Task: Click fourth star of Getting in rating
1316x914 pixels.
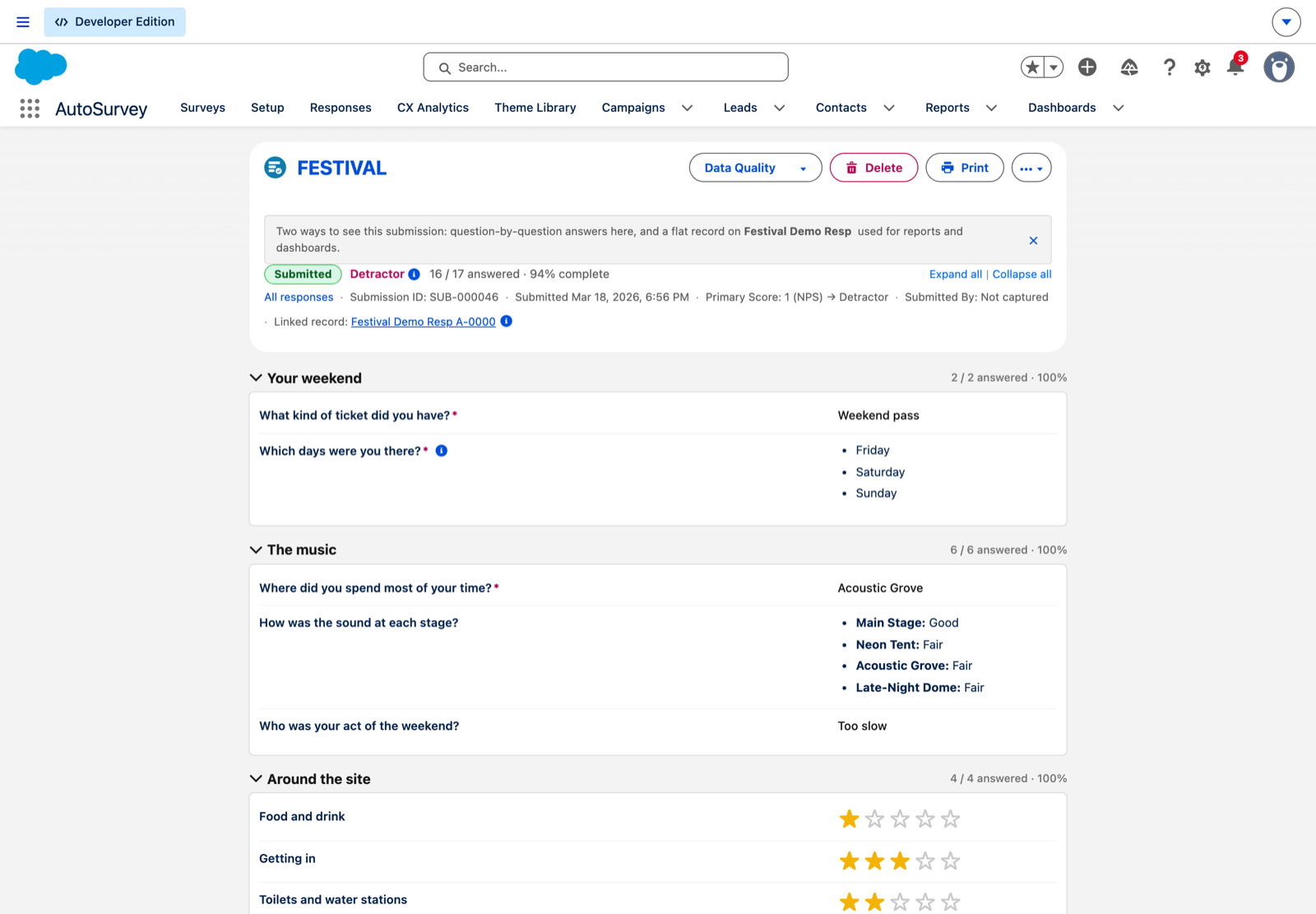Action: tap(925, 861)
